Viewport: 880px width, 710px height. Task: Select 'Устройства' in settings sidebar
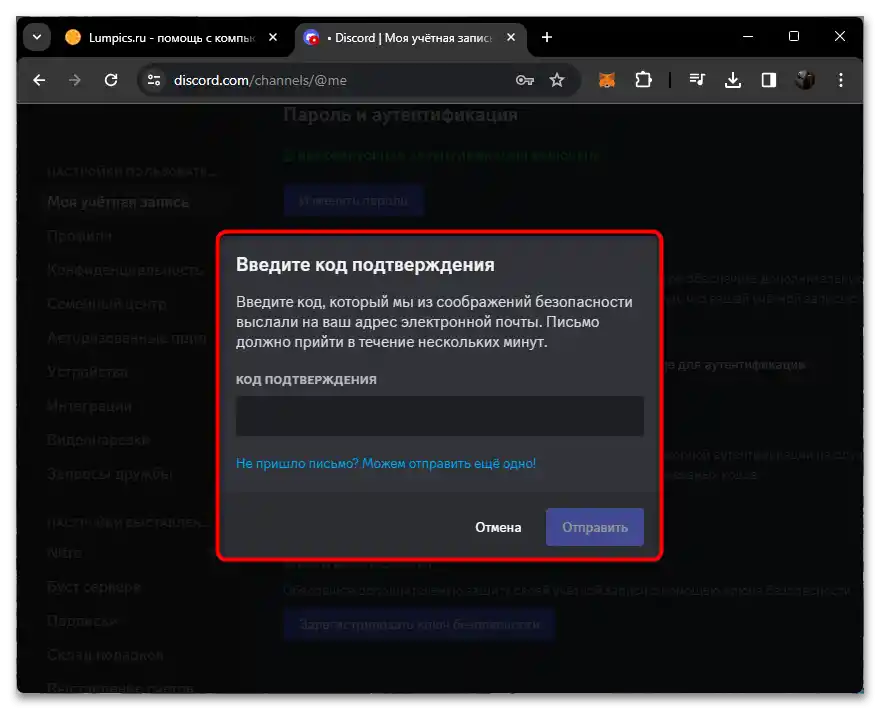pos(88,372)
